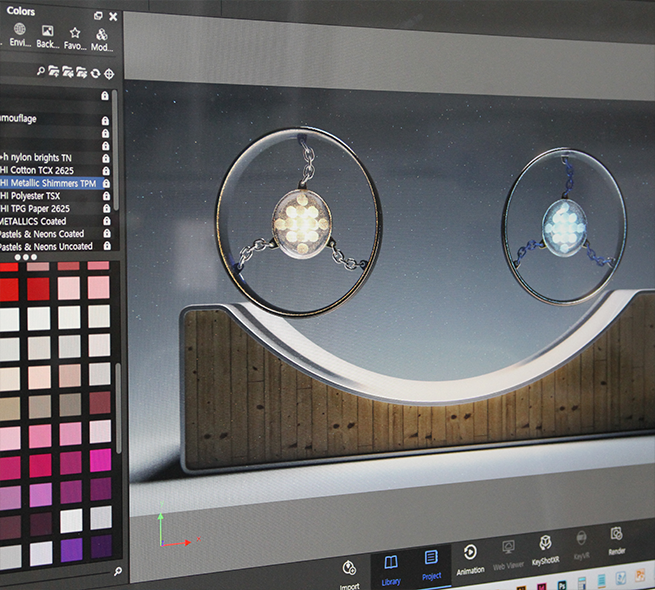Open PowerPoint from the Windows taskbar
This screenshot has width=655, height=590.
(x=640, y=576)
